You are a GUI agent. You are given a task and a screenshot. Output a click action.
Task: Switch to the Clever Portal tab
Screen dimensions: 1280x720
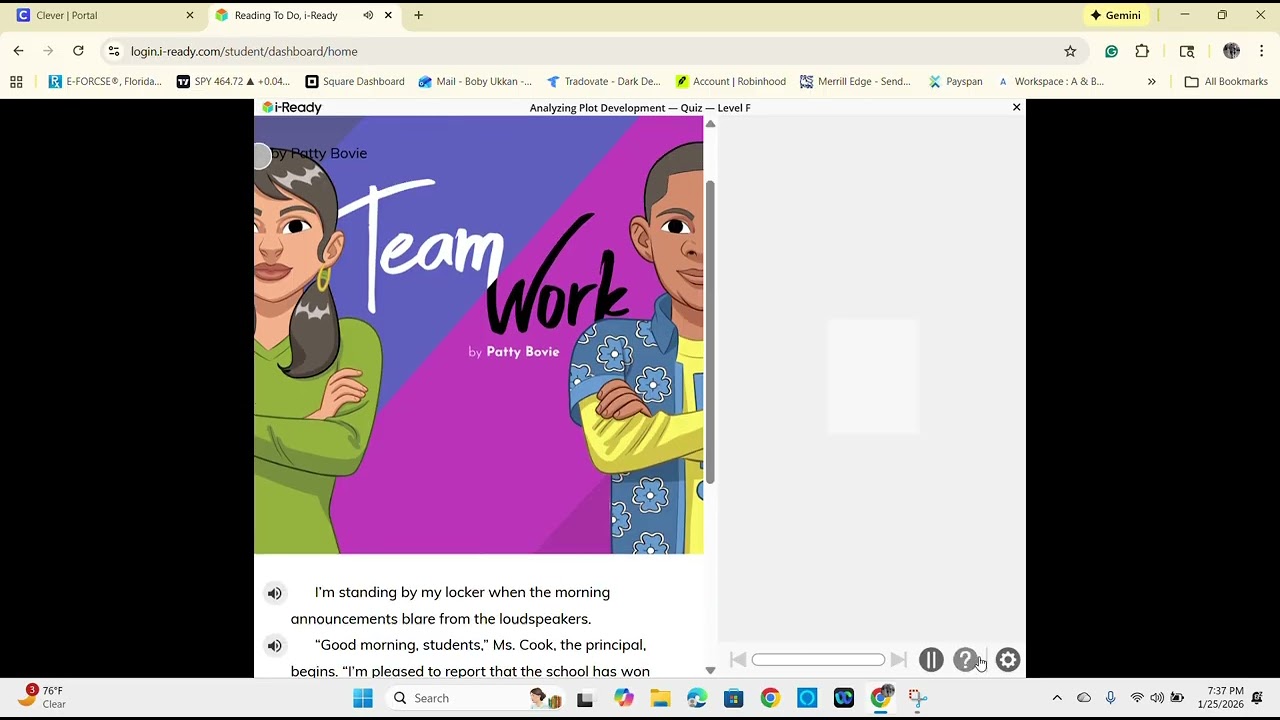tap(105, 15)
